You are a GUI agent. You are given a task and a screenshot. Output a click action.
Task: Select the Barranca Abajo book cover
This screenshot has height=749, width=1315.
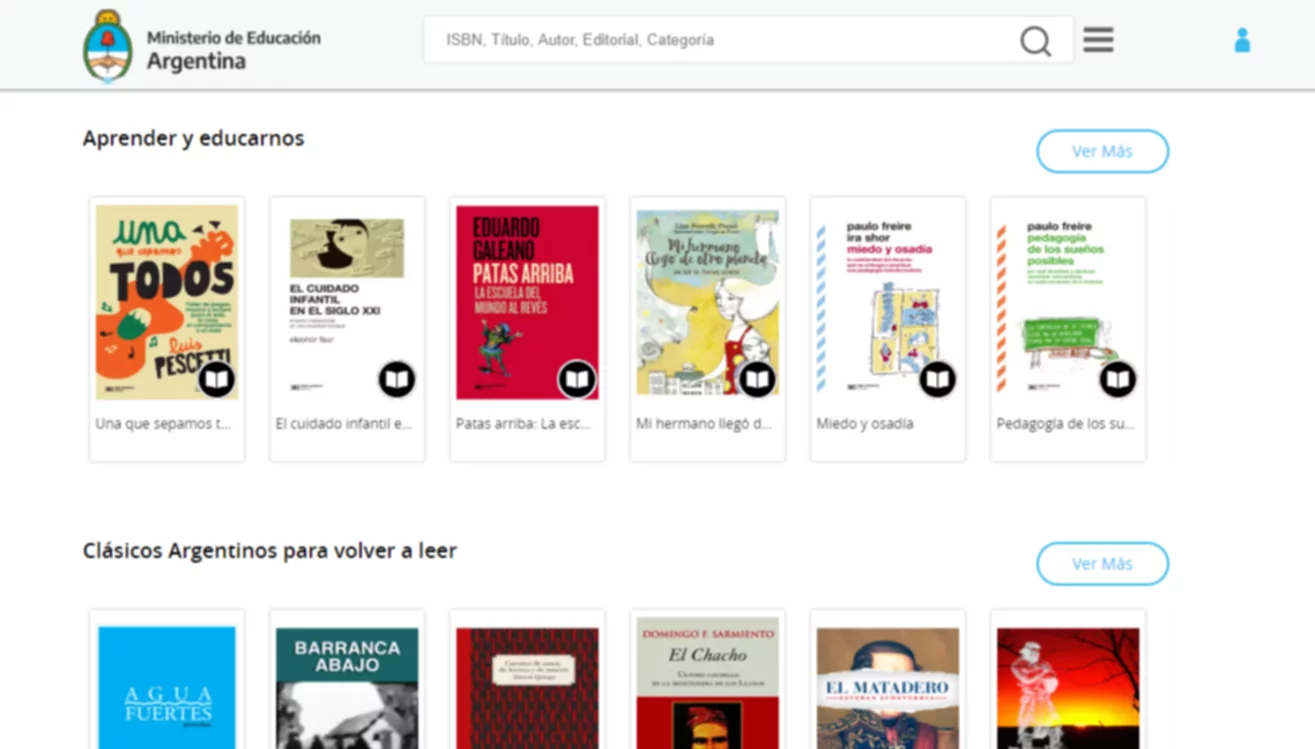pyautogui.click(x=347, y=688)
